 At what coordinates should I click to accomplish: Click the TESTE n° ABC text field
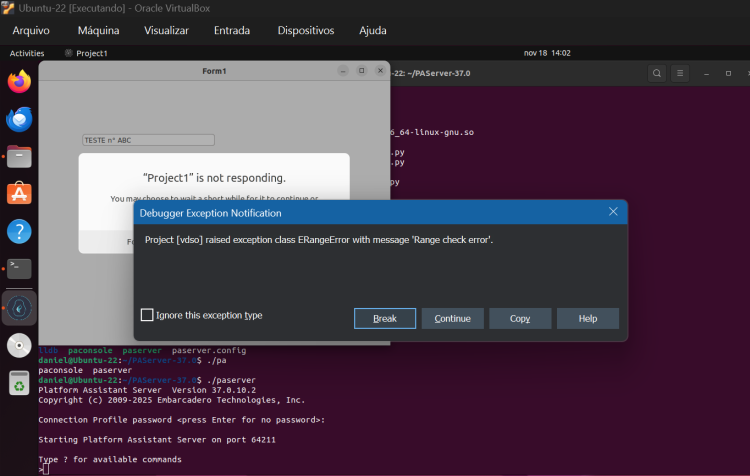tap(148, 140)
